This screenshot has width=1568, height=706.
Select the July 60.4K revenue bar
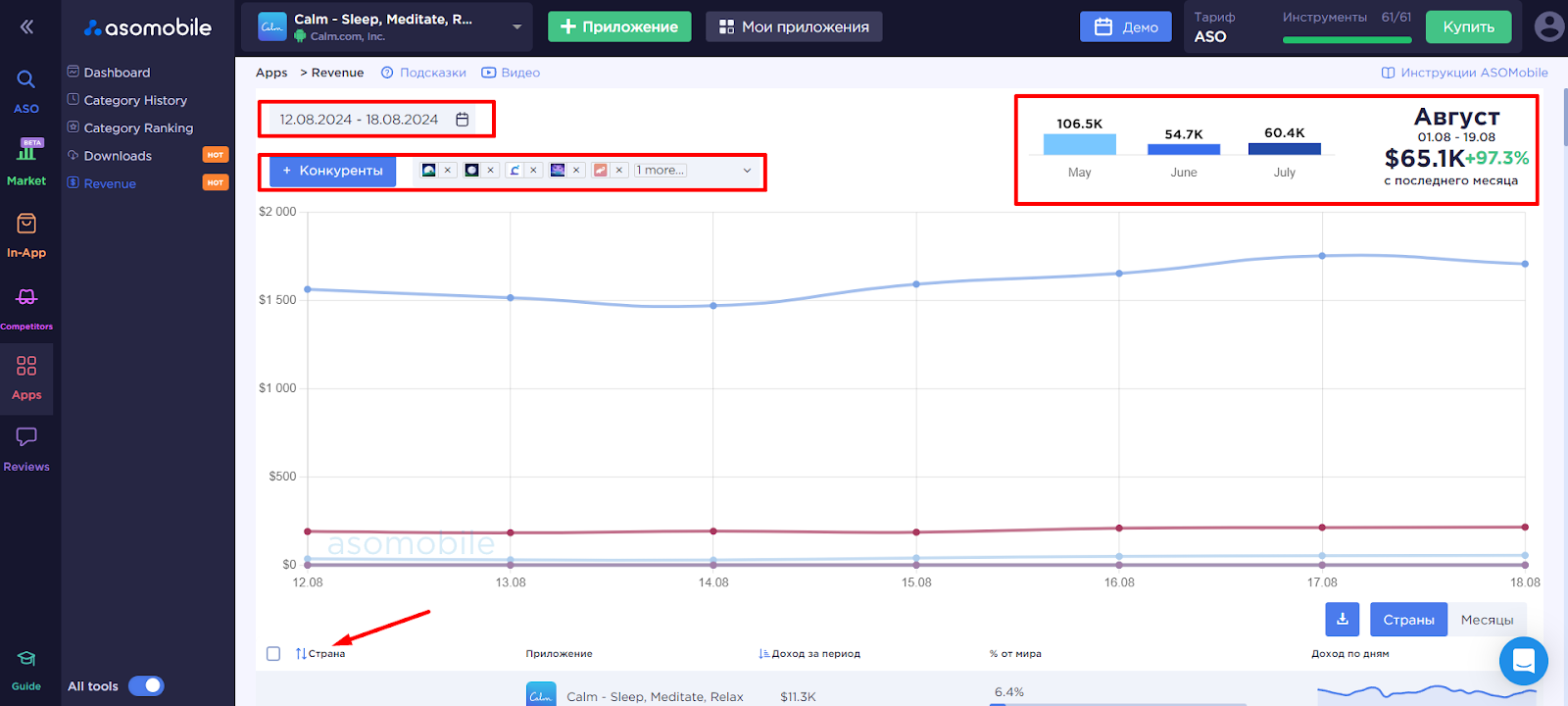click(x=1285, y=149)
